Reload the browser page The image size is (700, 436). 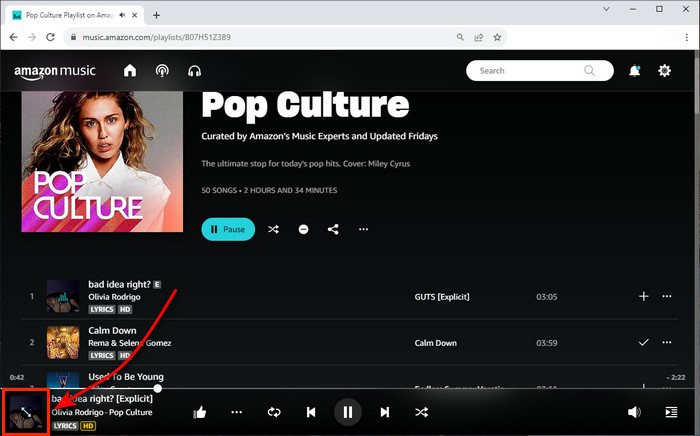tap(50, 37)
